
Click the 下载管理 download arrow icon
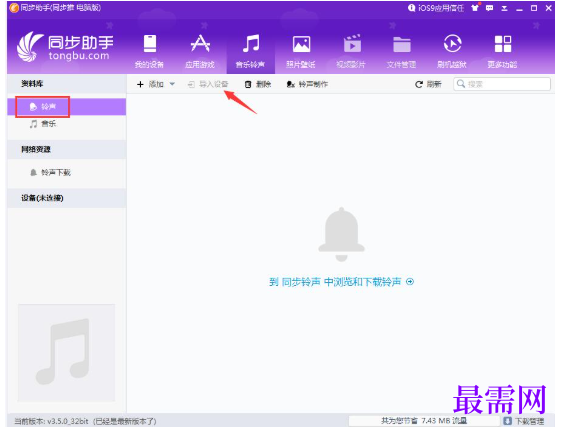point(507,421)
